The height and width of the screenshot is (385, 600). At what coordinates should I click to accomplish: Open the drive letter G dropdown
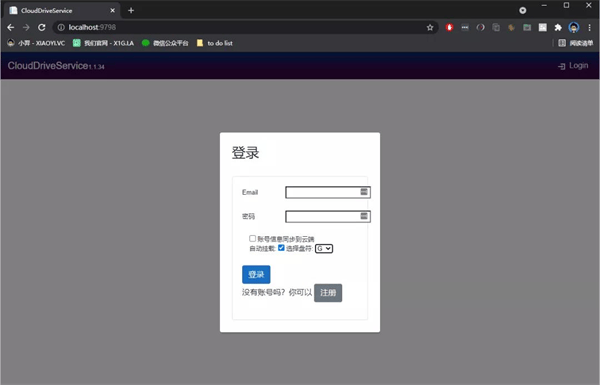[324, 249]
